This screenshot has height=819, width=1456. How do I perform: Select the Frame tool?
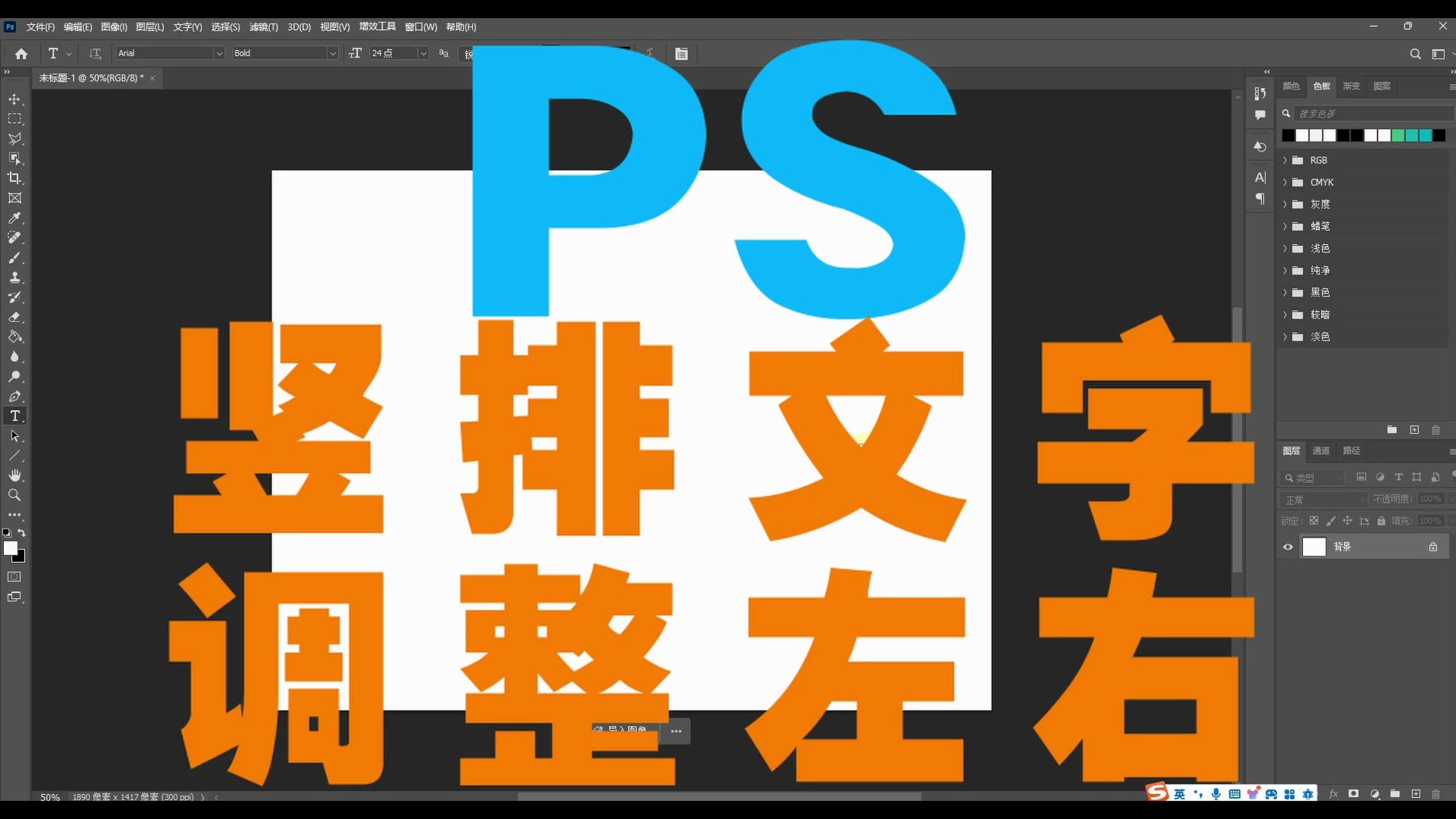[x=14, y=198]
